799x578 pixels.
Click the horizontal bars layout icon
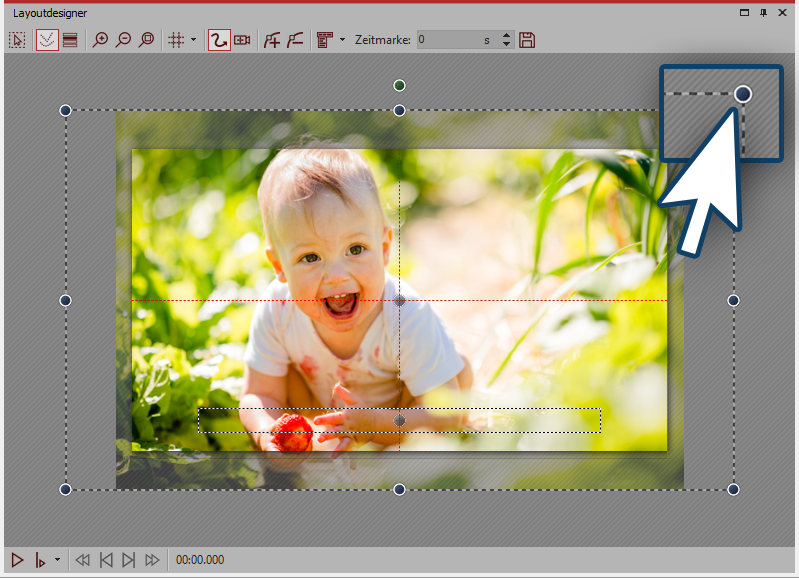[x=69, y=40]
